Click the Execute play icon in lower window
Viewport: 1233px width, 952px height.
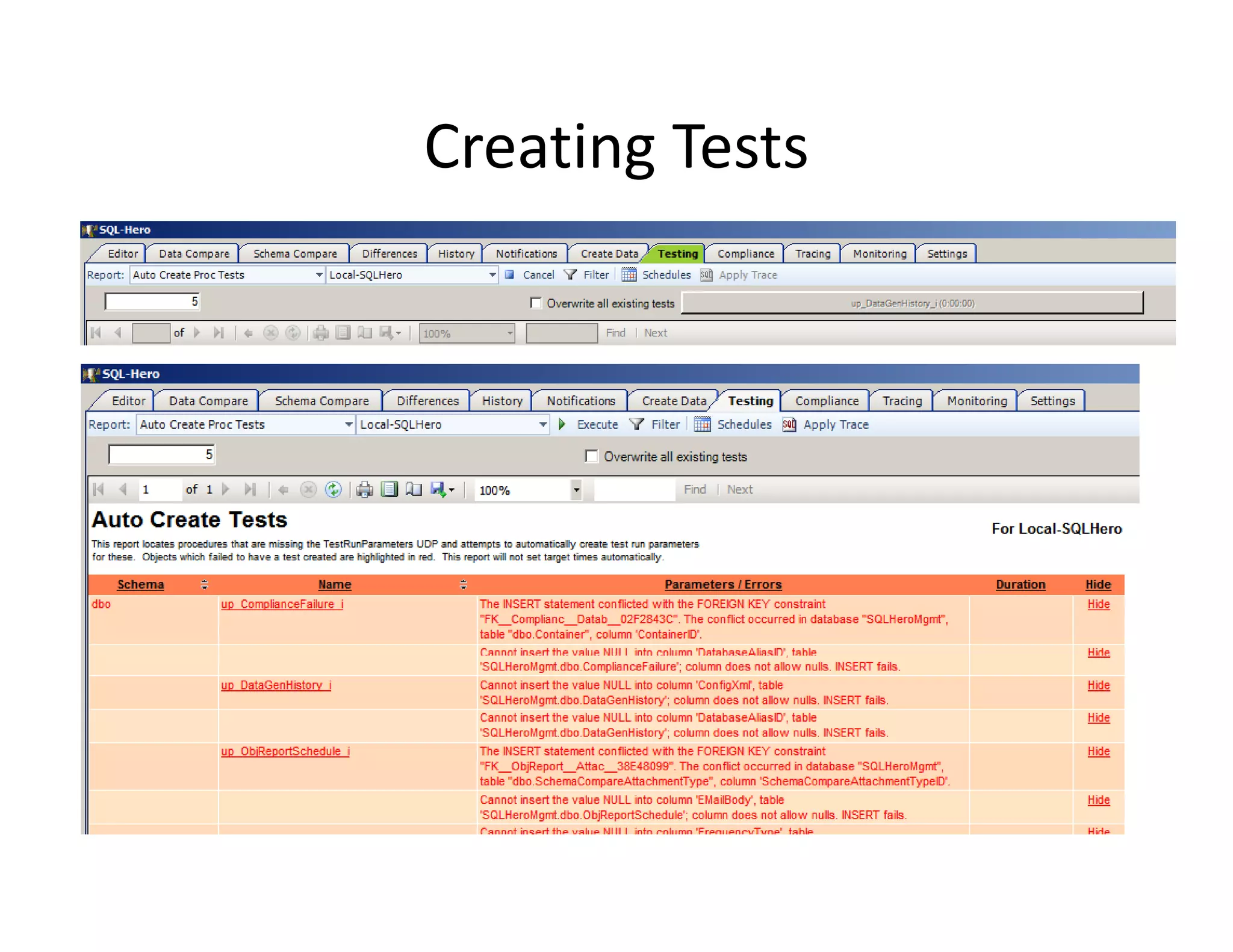562,424
